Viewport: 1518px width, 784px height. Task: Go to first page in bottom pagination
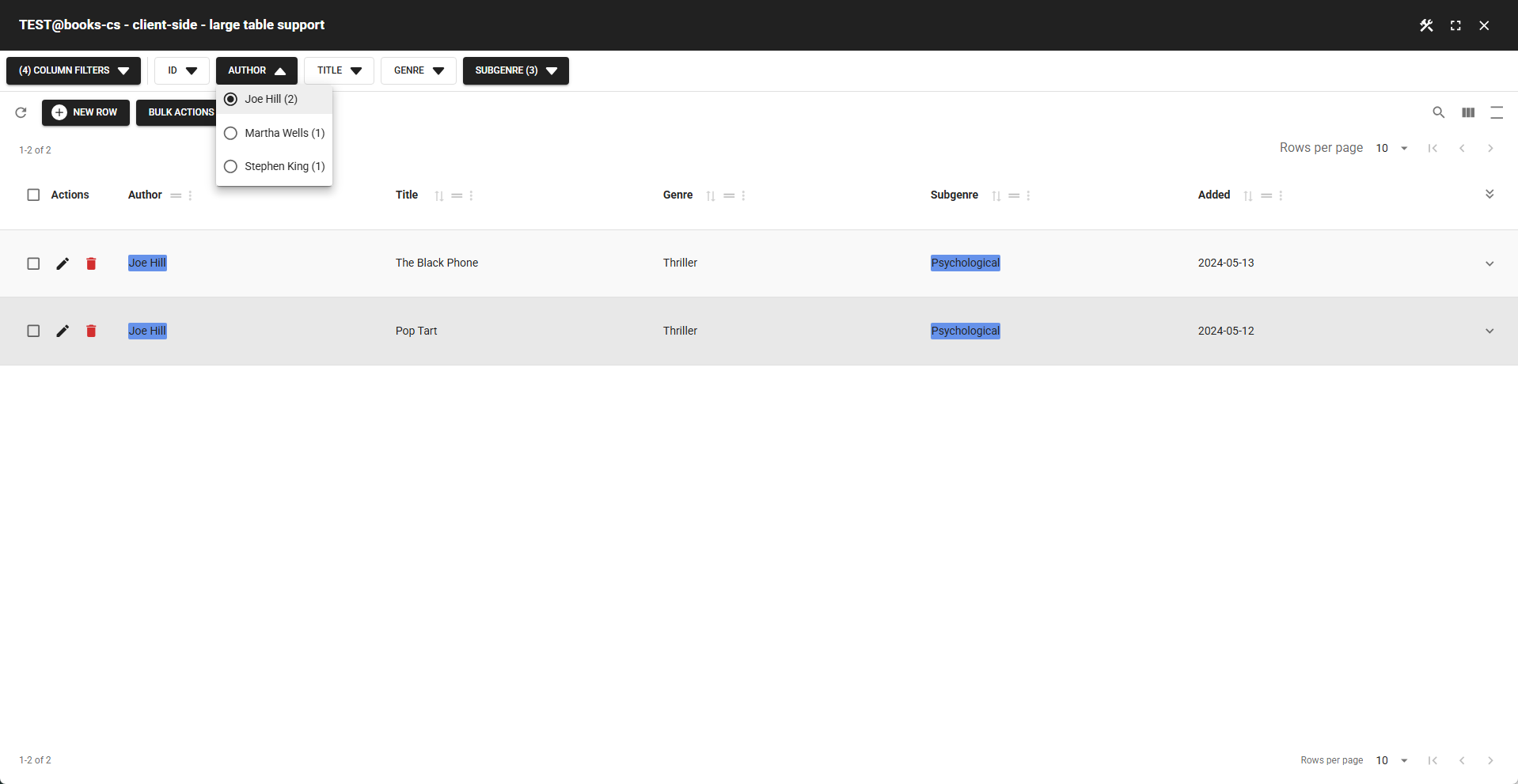click(1433, 760)
